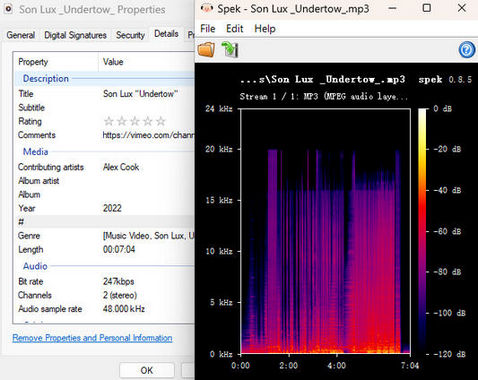This screenshot has width=478, height=380.
Task: Select the # track number row
Action: pos(105,222)
